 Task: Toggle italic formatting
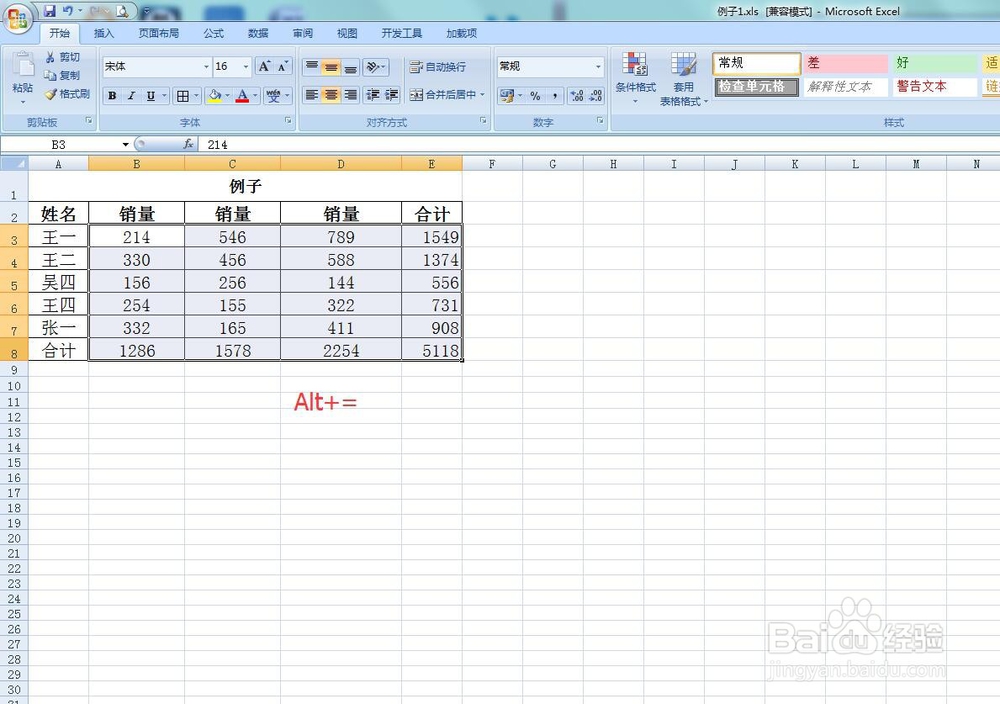click(x=131, y=96)
